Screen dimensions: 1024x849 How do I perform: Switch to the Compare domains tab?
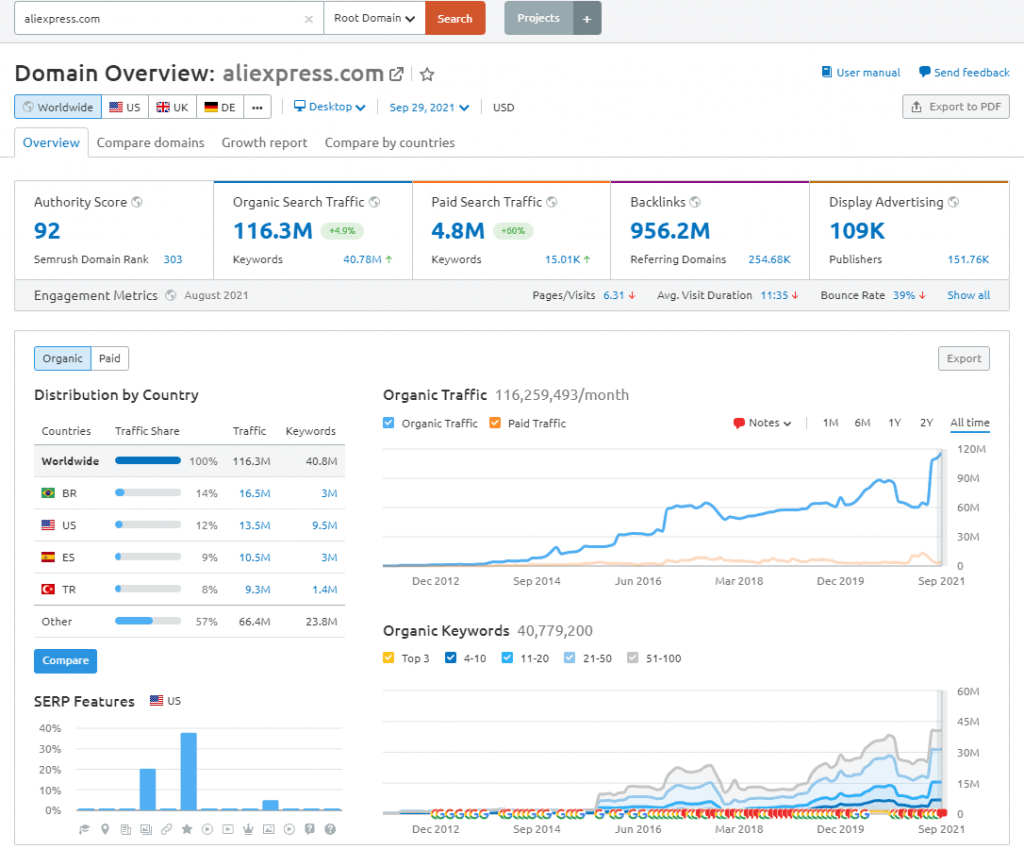tap(150, 142)
